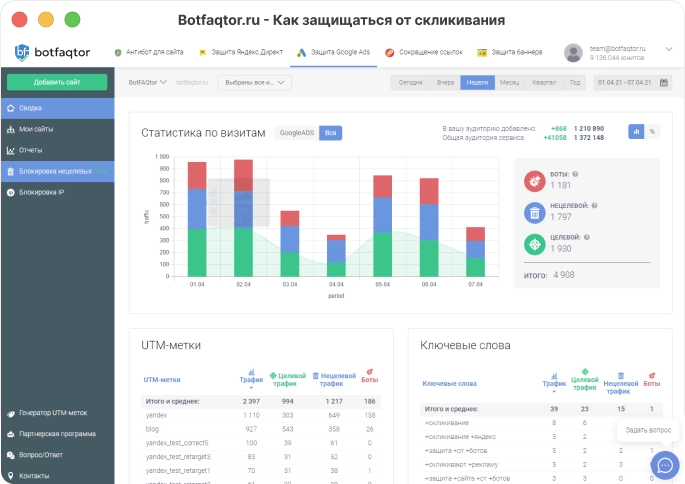Click the blue non-target trash icon

pyautogui.click(x=535, y=212)
